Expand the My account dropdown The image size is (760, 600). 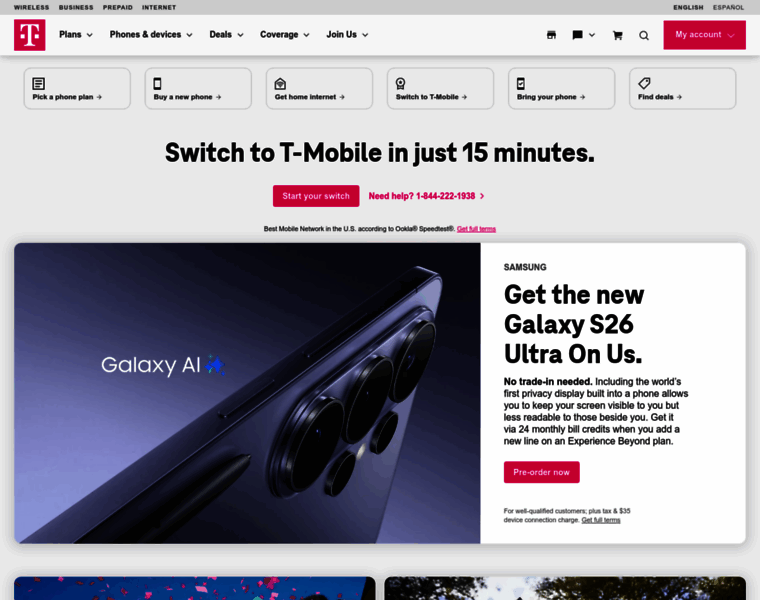pos(704,35)
